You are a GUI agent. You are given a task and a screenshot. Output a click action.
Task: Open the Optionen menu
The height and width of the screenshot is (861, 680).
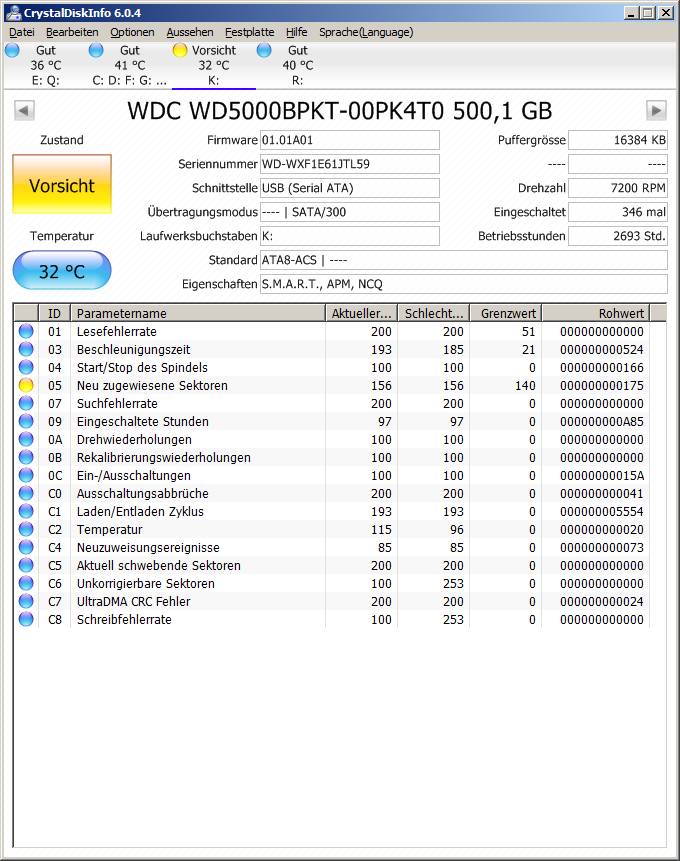tap(132, 32)
